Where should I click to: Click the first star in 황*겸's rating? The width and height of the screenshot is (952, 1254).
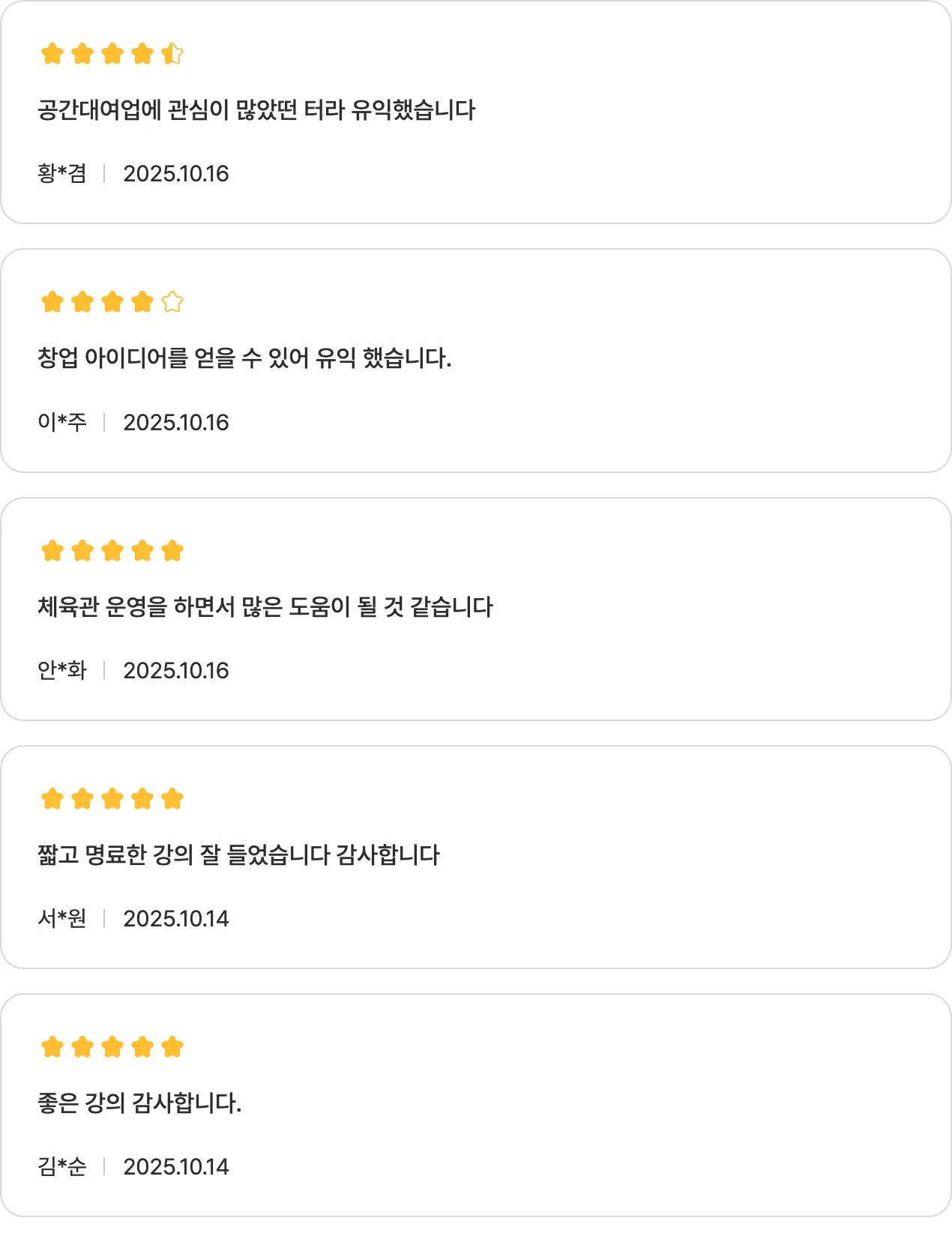coord(52,54)
